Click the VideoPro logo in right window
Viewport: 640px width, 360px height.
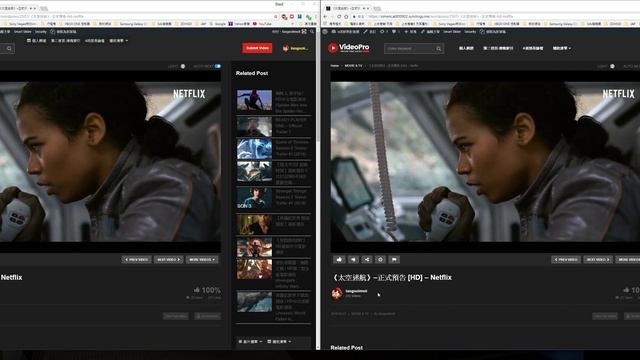click(349, 48)
